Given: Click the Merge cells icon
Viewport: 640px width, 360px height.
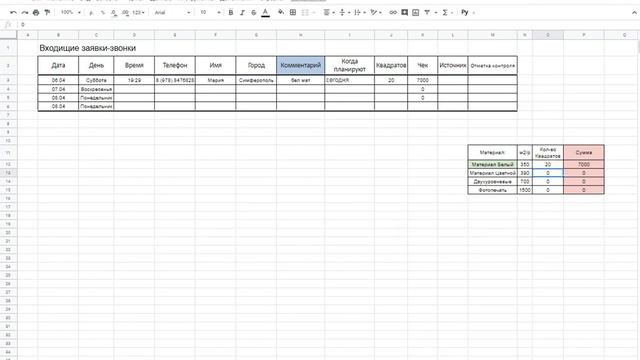Looking at the screenshot, I should 305,13.
